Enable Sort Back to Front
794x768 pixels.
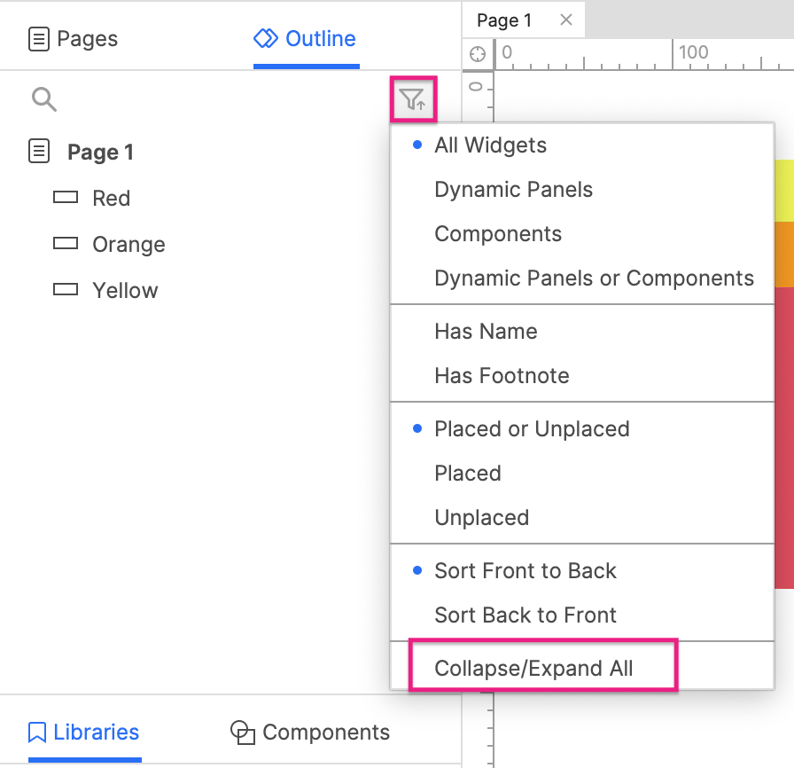pos(525,615)
